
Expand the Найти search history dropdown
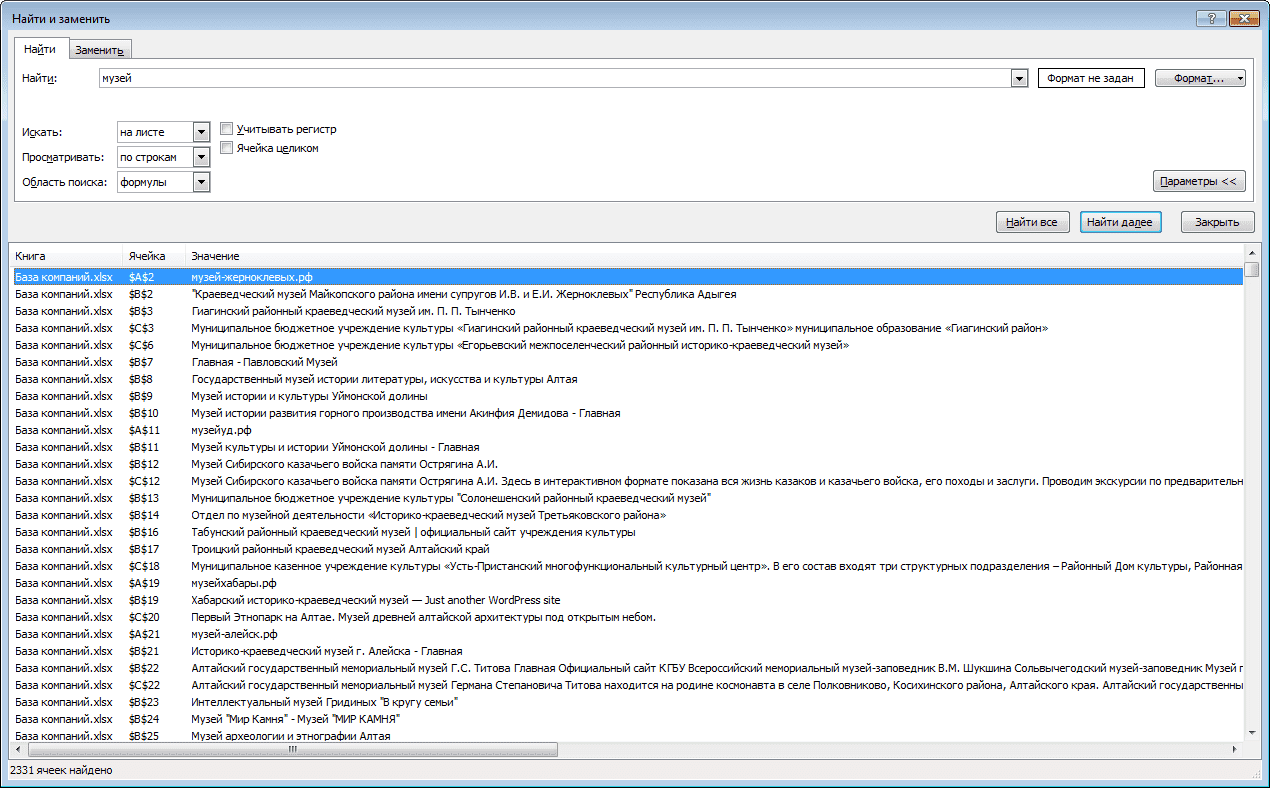click(x=1019, y=78)
